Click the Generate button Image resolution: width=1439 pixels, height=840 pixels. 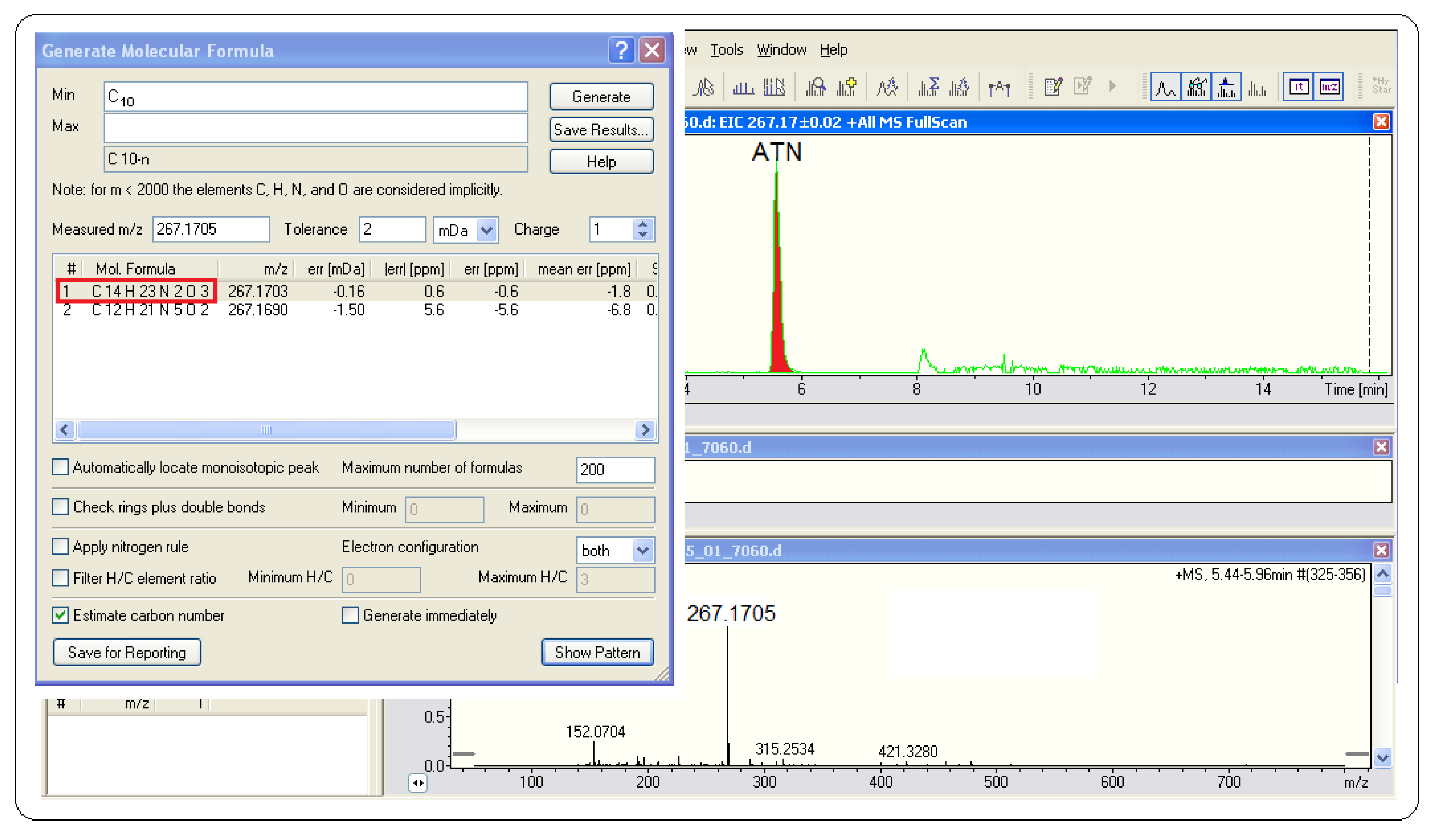point(601,97)
